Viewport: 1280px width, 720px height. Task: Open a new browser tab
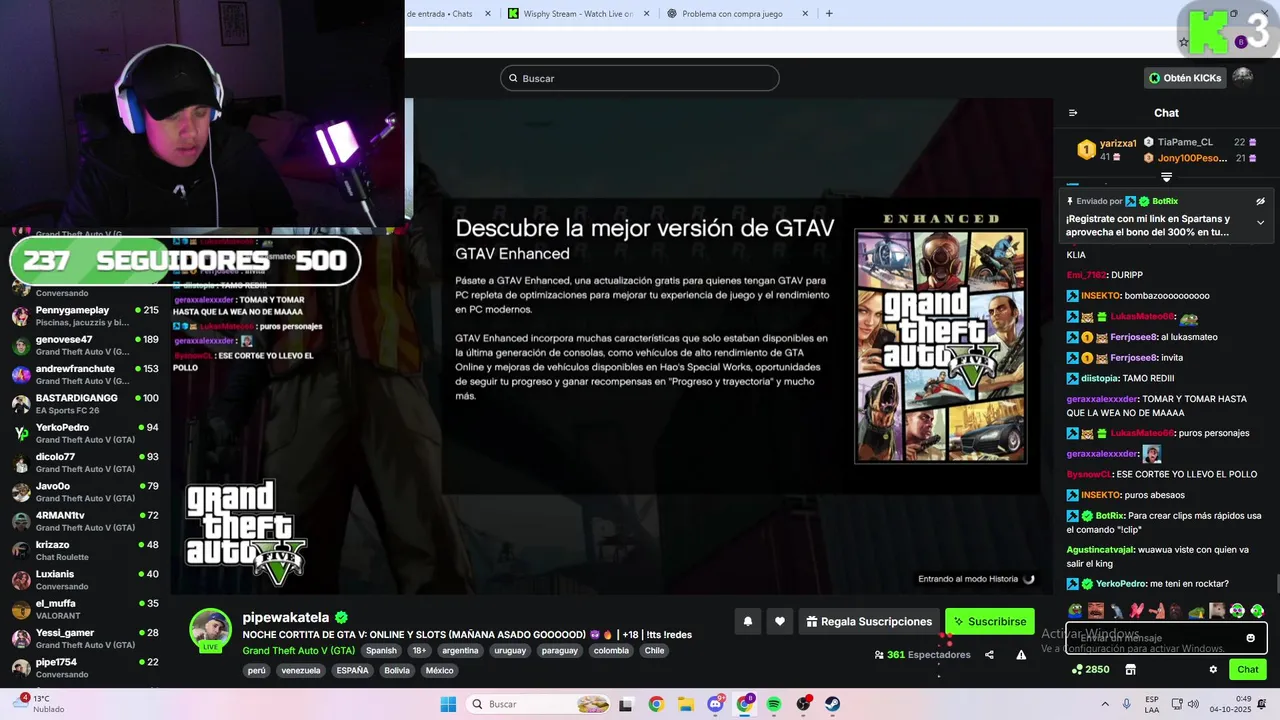pos(829,13)
